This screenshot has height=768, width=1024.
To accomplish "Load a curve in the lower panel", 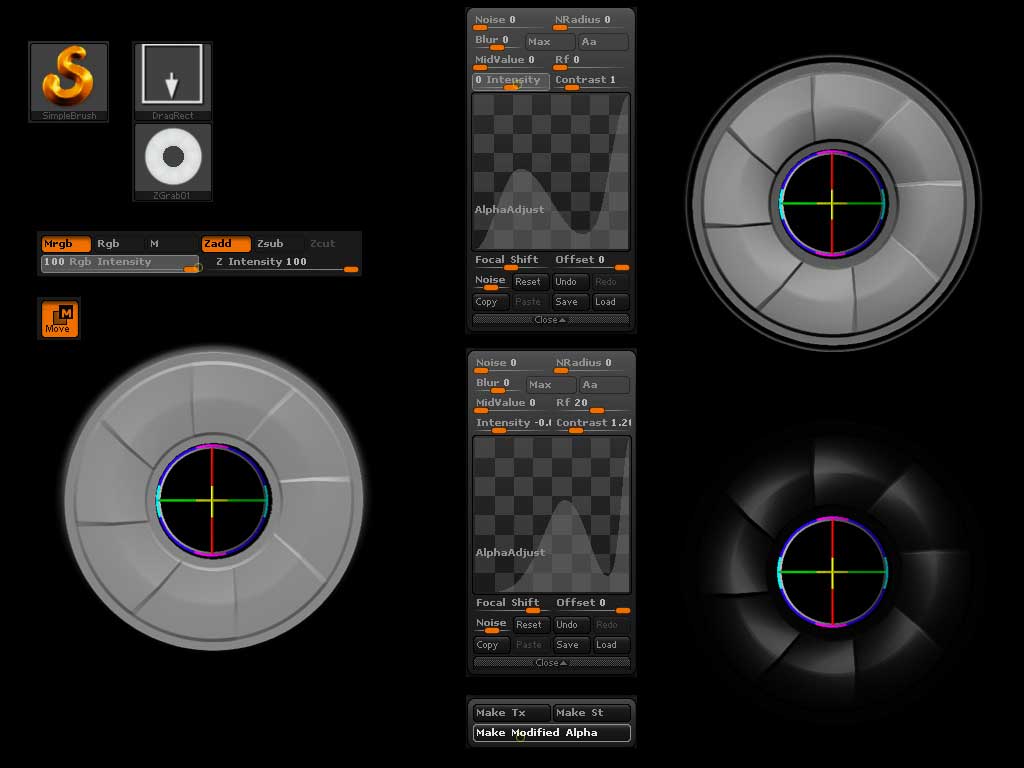I will click(607, 645).
